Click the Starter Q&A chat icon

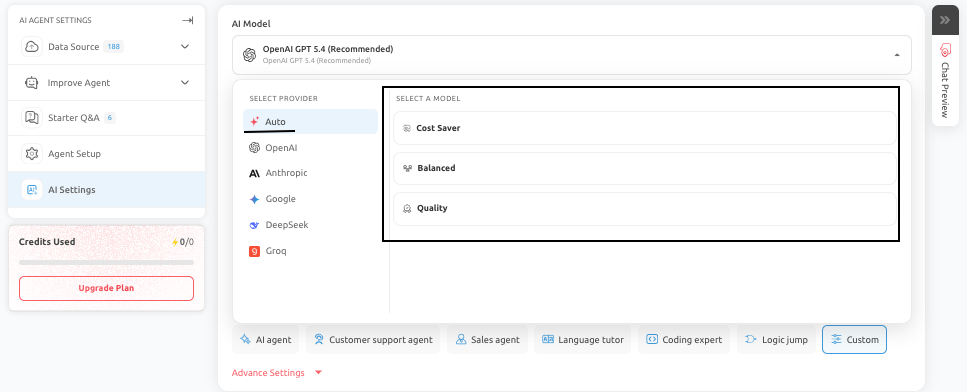[x=32, y=118]
